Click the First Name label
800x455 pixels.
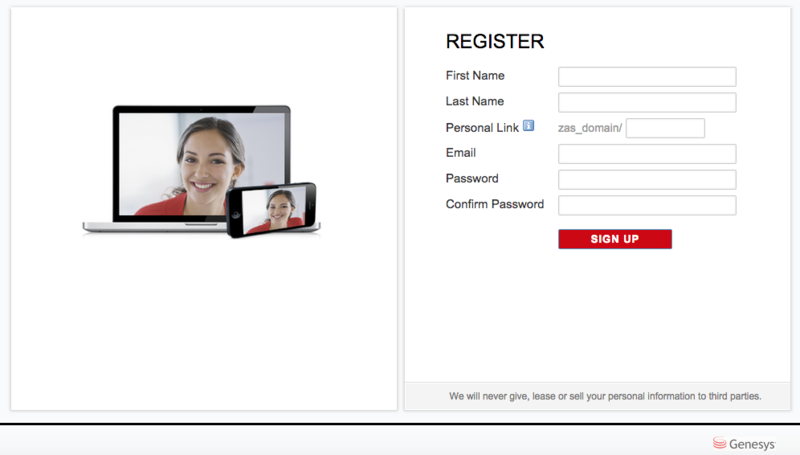pyautogui.click(x=475, y=75)
